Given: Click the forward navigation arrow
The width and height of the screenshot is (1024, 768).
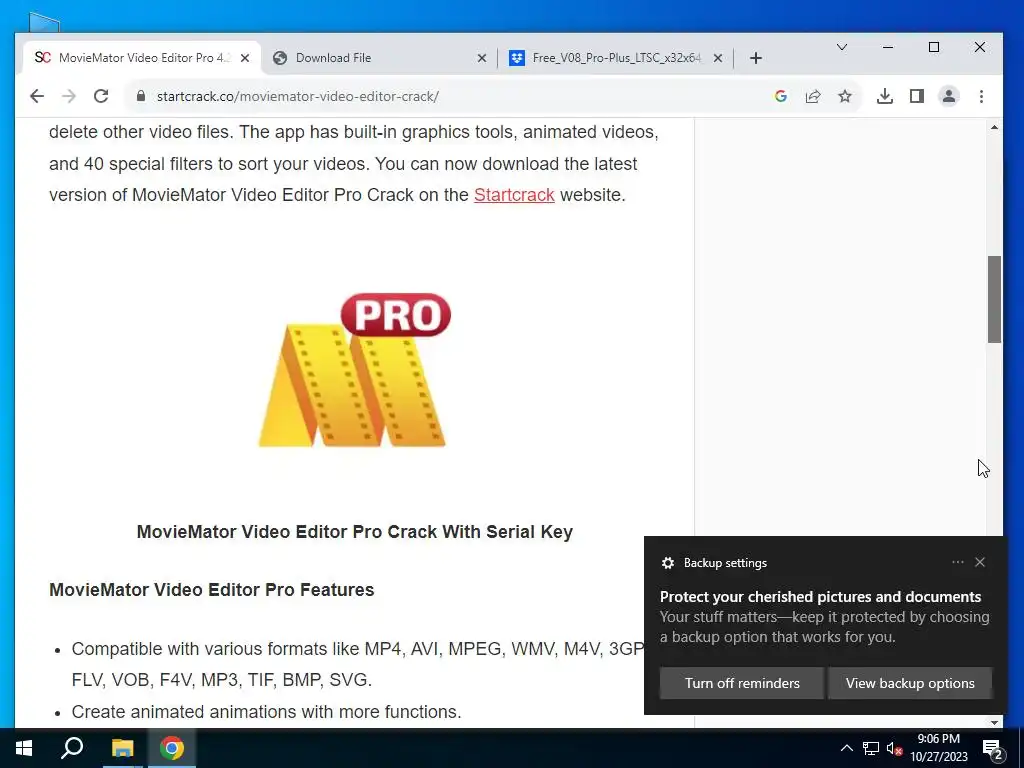Looking at the screenshot, I should click(69, 97).
